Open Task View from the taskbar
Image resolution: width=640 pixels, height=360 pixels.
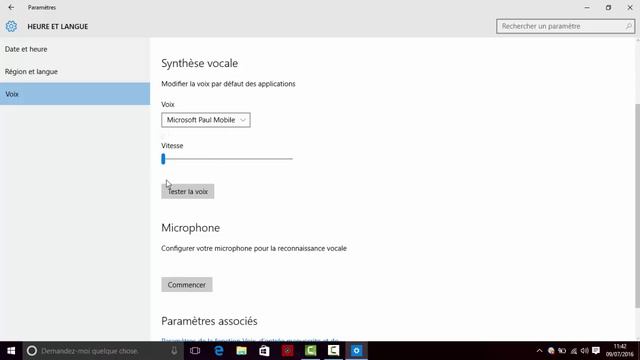pos(195,351)
